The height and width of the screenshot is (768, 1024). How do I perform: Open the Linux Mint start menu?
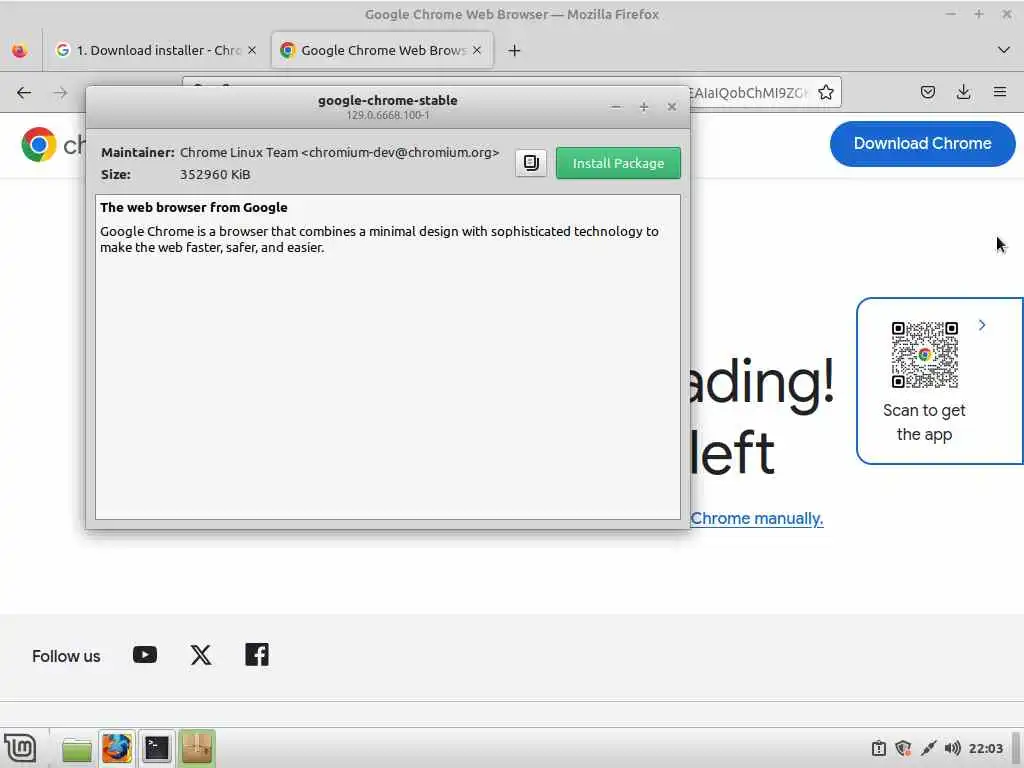coord(20,748)
